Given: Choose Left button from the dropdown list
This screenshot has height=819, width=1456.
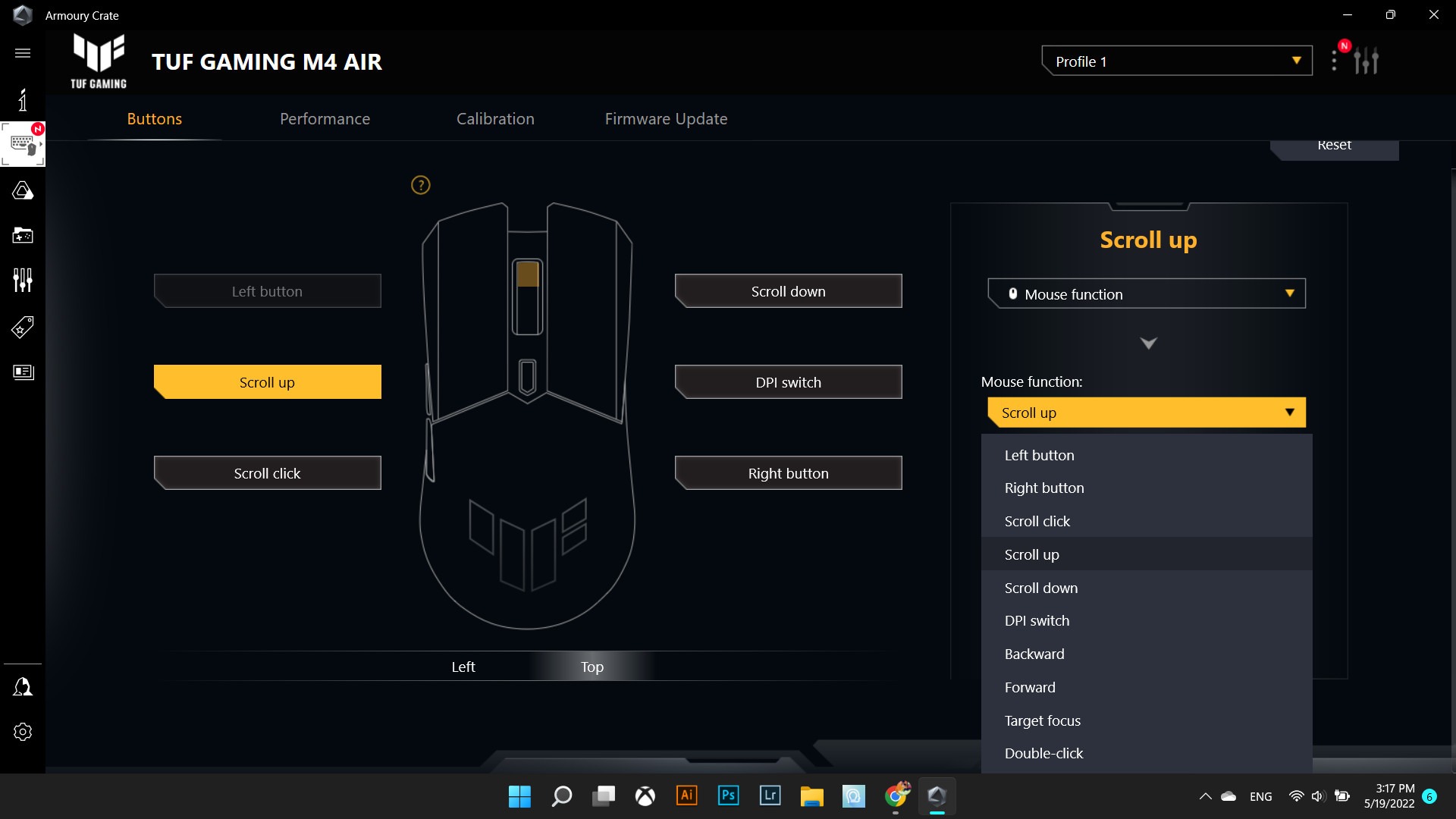Looking at the screenshot, I should (x=1147, y=456).
